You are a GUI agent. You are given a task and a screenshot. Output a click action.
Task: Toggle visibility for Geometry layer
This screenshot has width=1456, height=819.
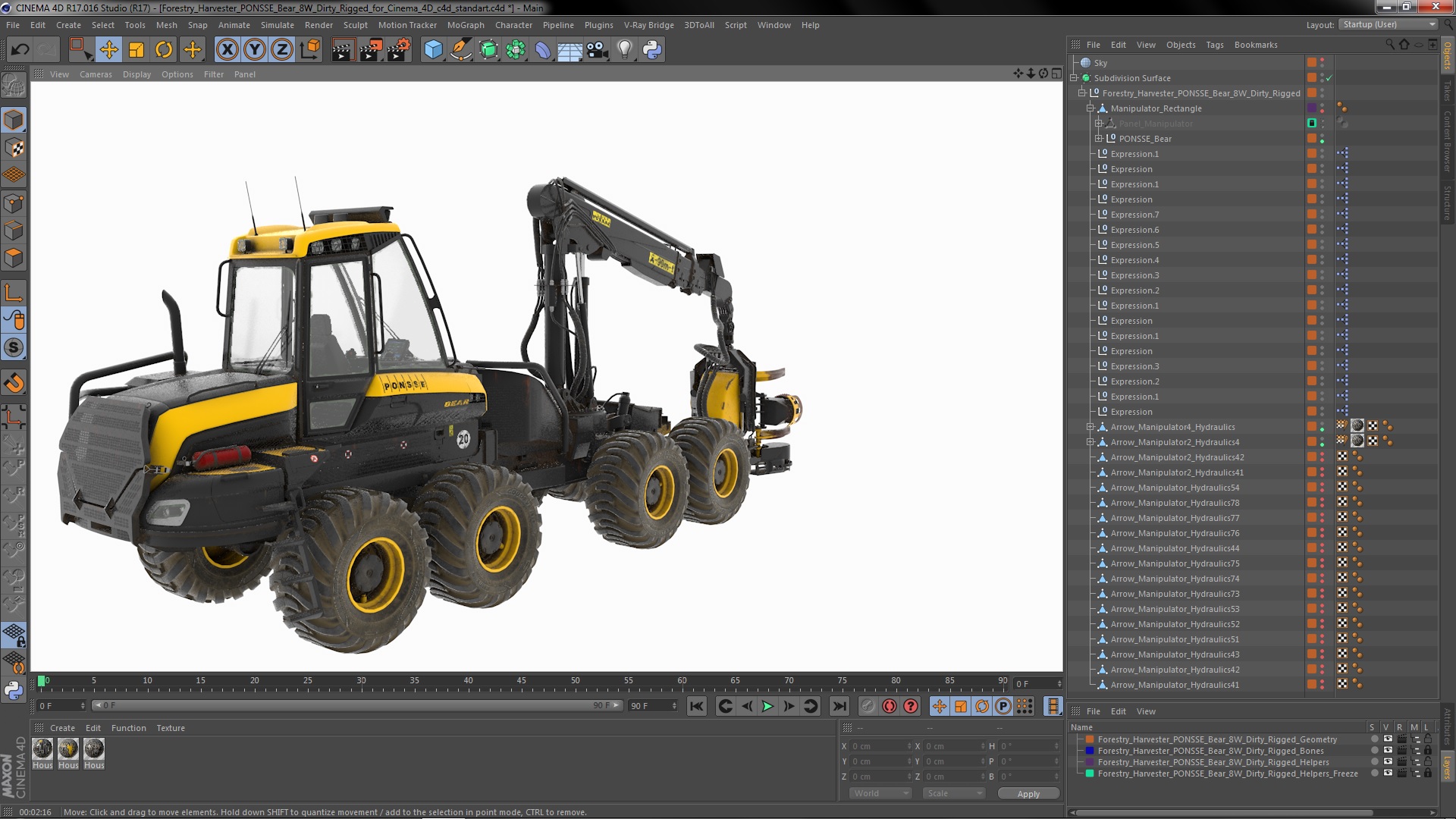pyautogui.click(x=1388, y=739)
